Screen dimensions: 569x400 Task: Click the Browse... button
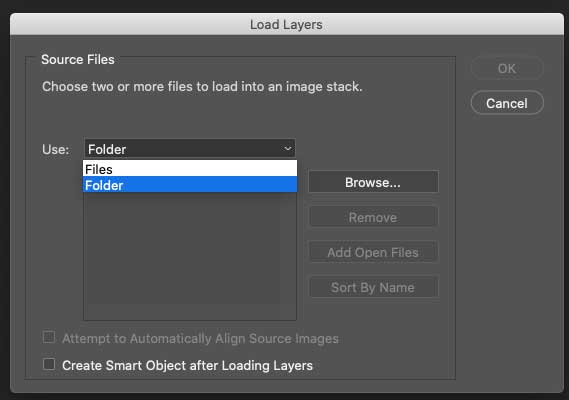tap(373, 182)
